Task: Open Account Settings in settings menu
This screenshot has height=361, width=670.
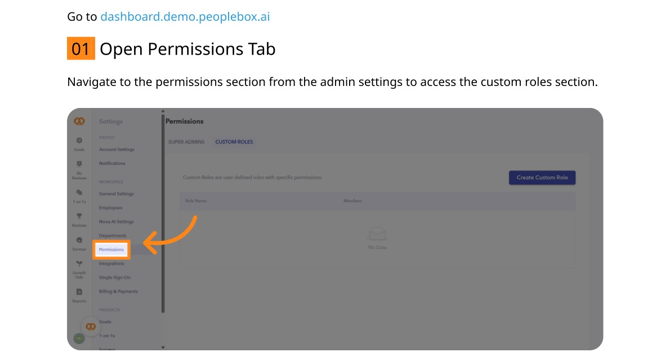Action: click(117, 150)
